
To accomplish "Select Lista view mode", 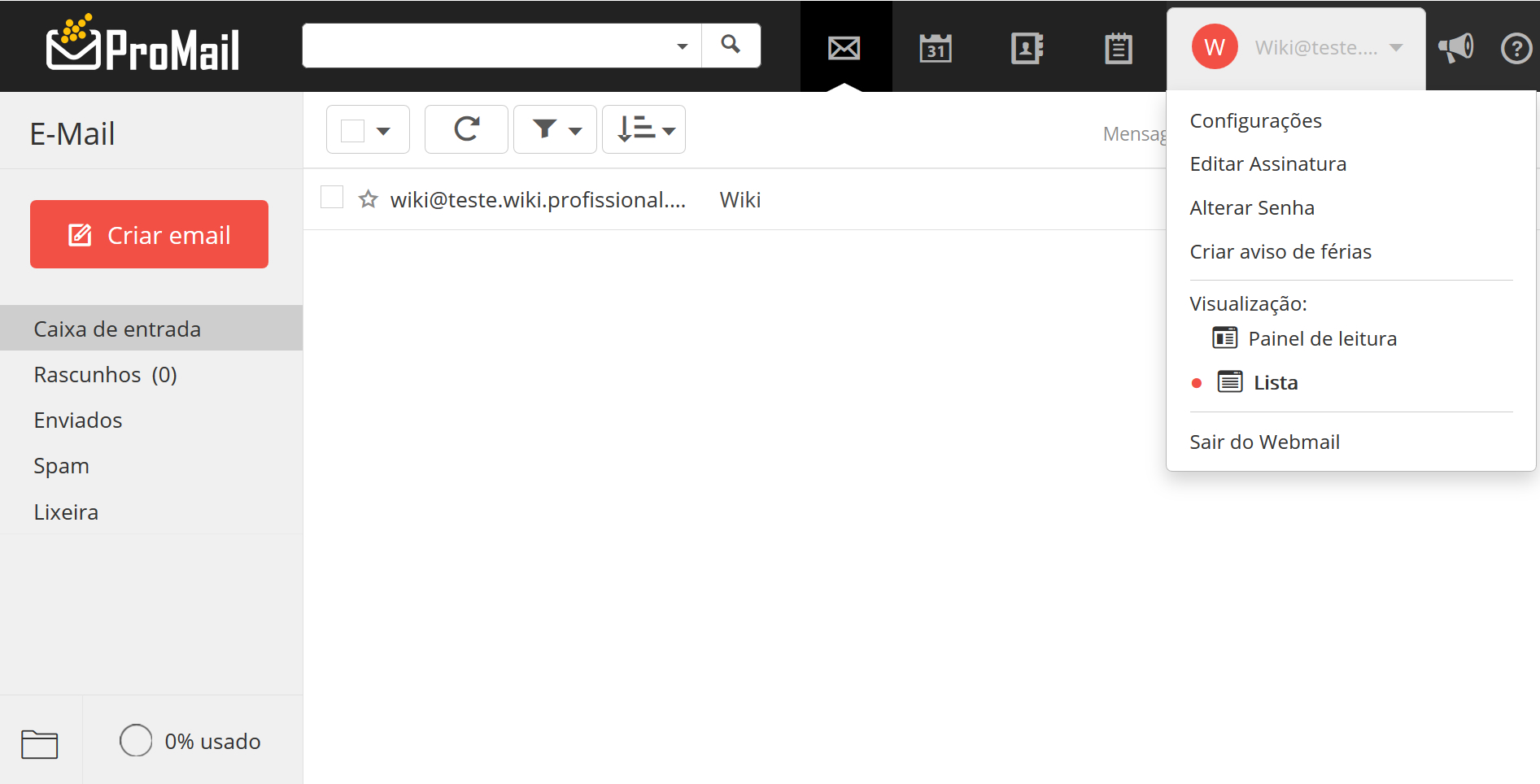I will [x=1275, y=382].
